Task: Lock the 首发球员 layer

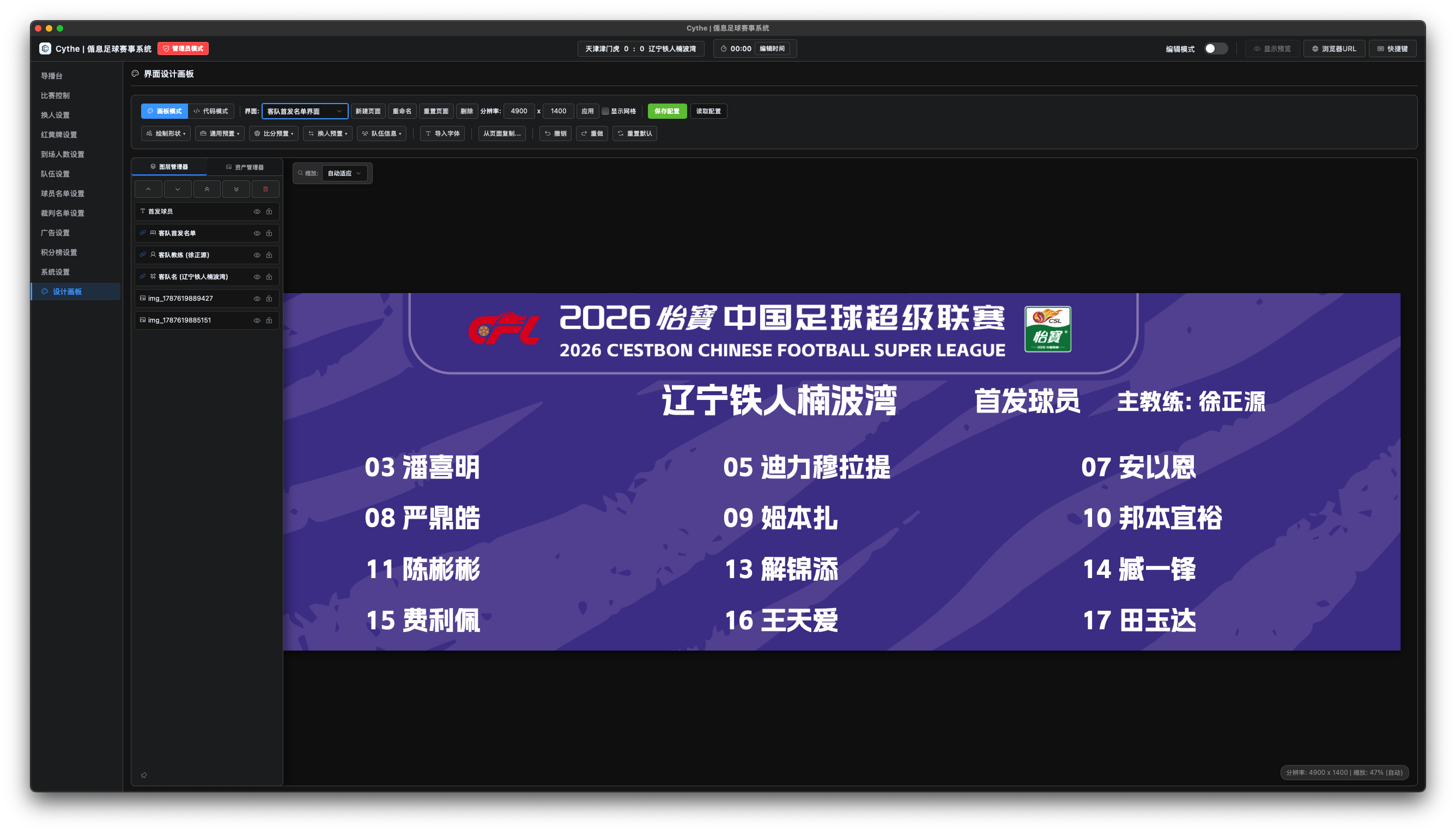Action: click(x=269, y=211)
